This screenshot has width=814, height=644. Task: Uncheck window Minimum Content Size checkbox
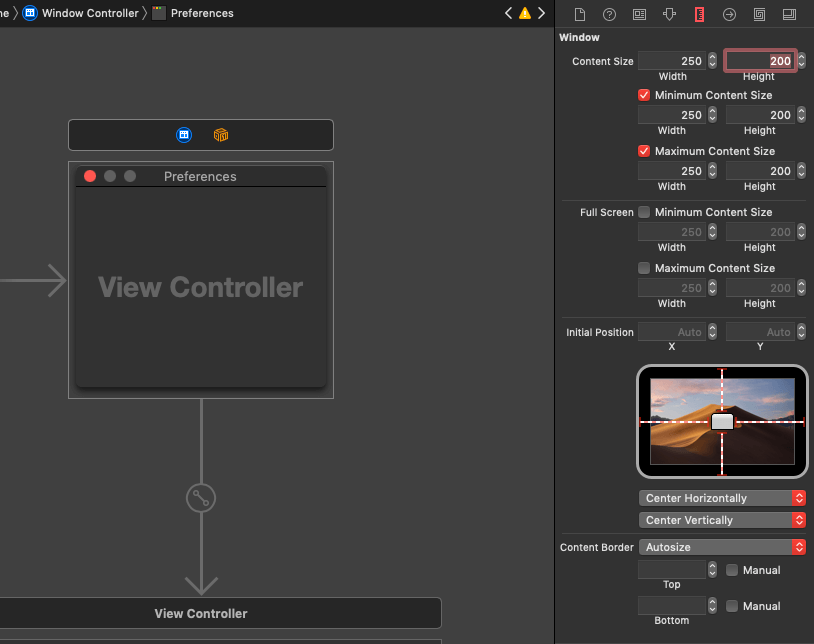click(644, 95)
